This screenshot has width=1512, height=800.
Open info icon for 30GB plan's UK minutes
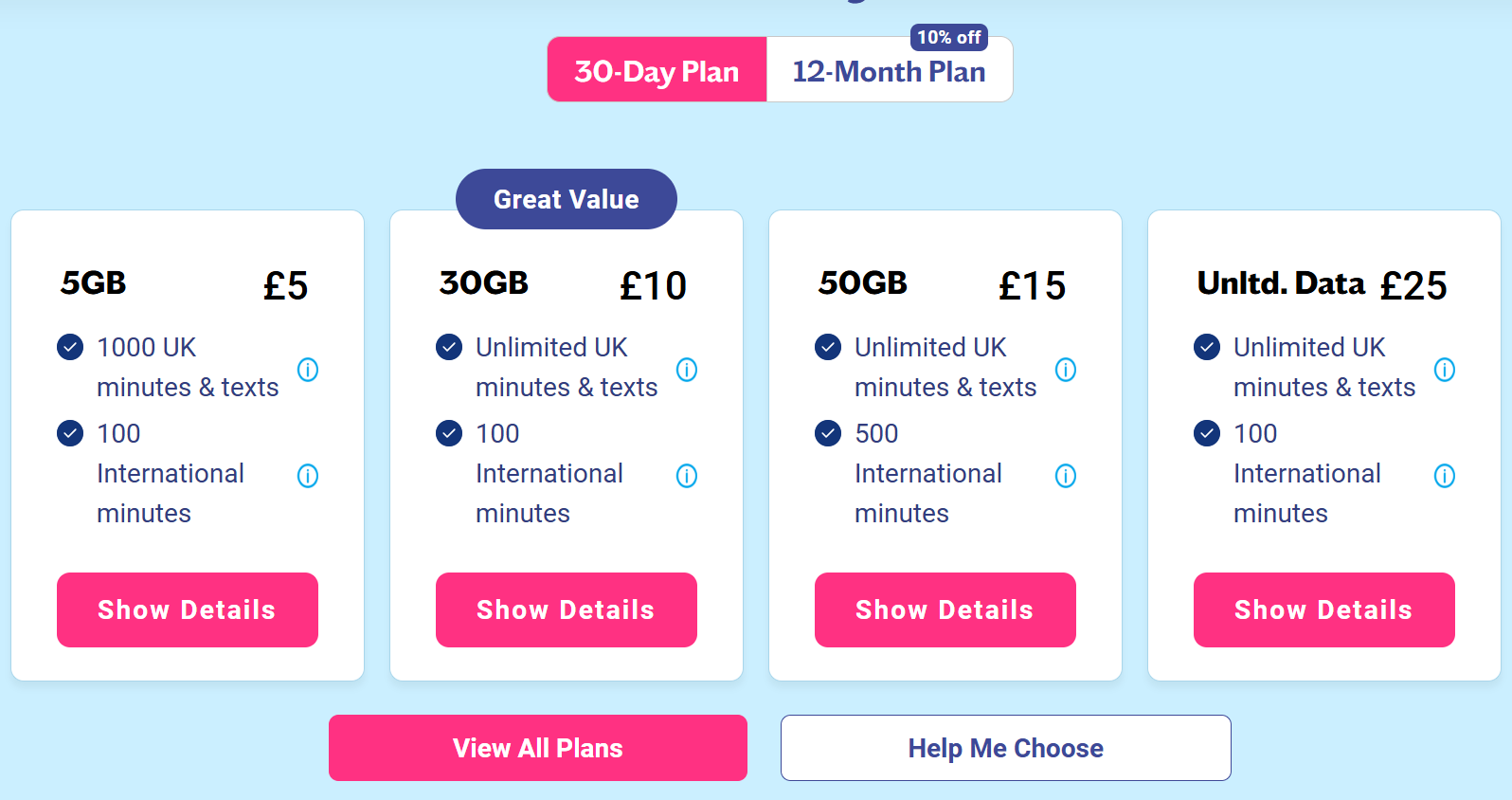(x=687, y=369)
